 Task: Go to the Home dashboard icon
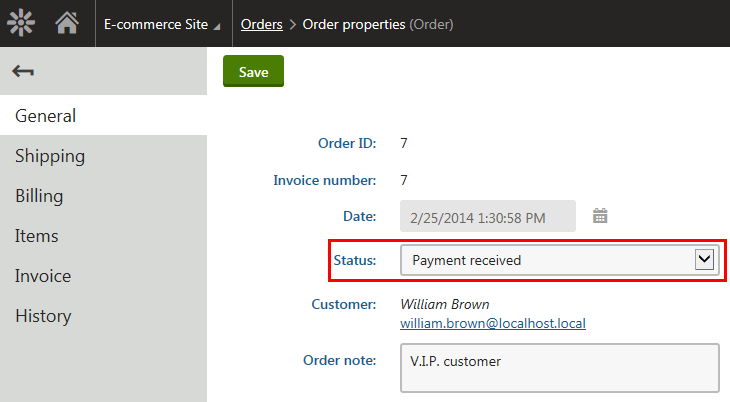(67, 22)
